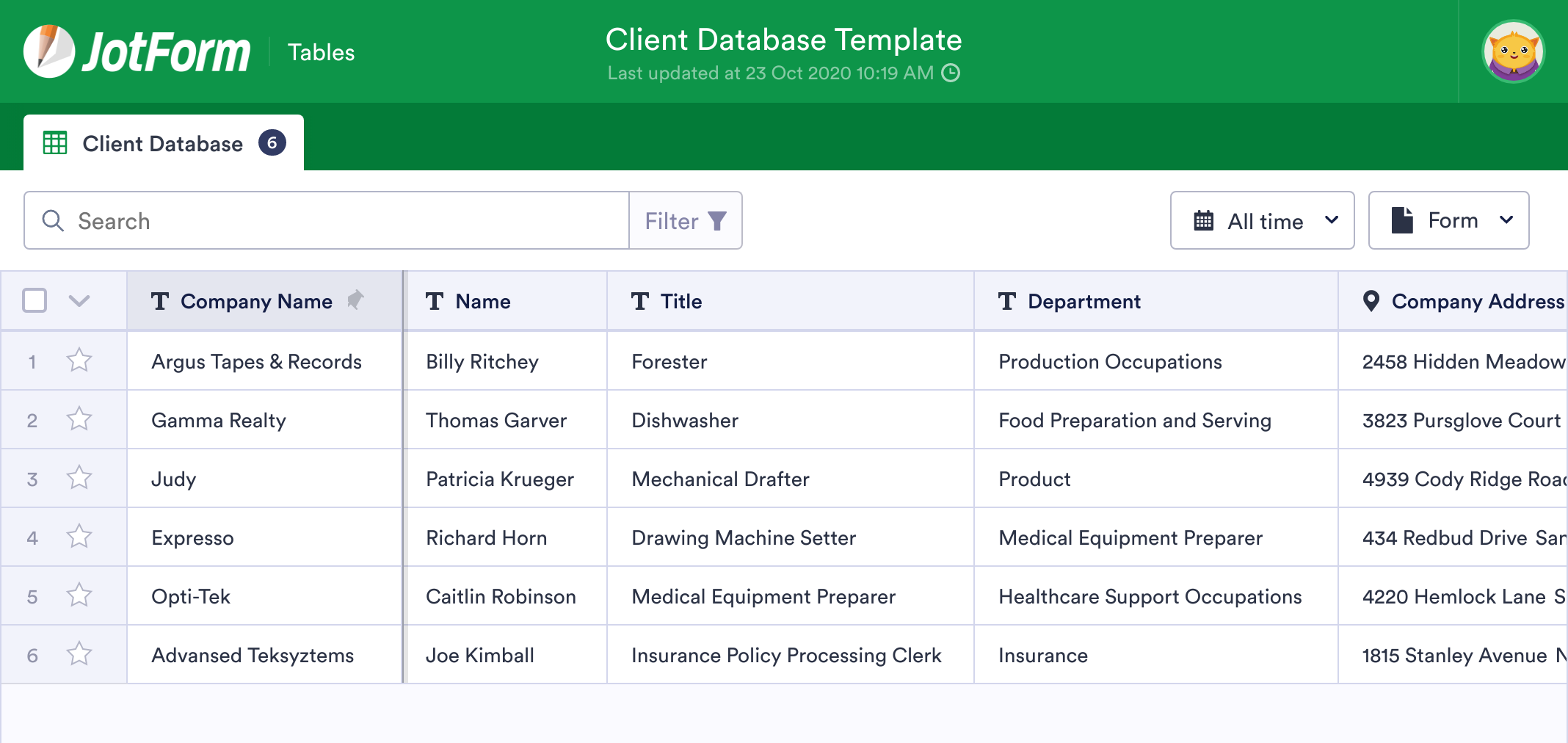Click the user avatar in top right
1568x743 pixels.
[x=1514, y=50]
